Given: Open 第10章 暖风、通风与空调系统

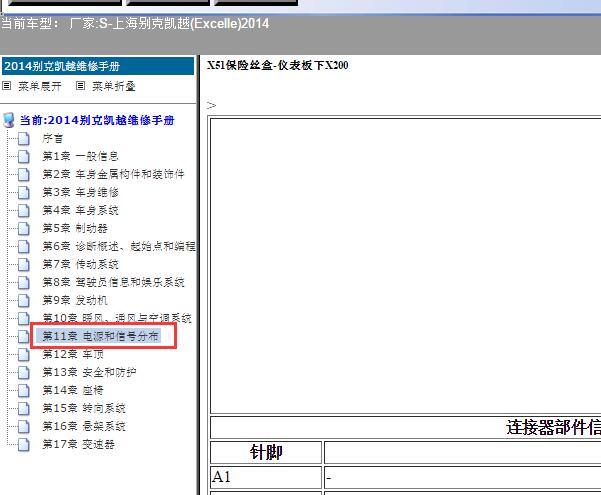Looking at the screenshot, I should tap(117, 318).
